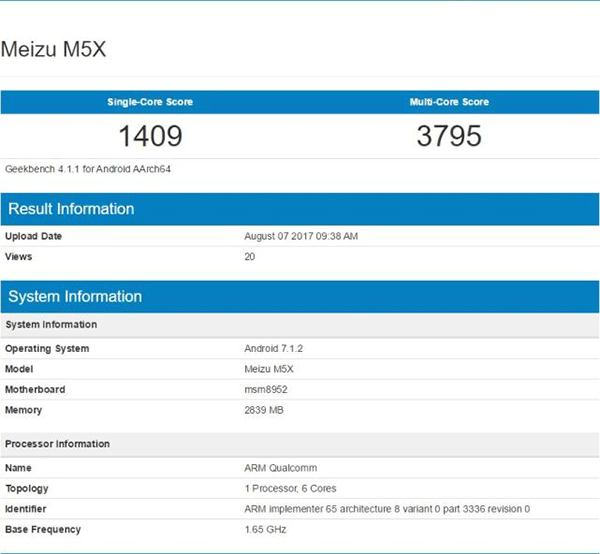
Task: Click the Result Information section header
Action: 300,209
